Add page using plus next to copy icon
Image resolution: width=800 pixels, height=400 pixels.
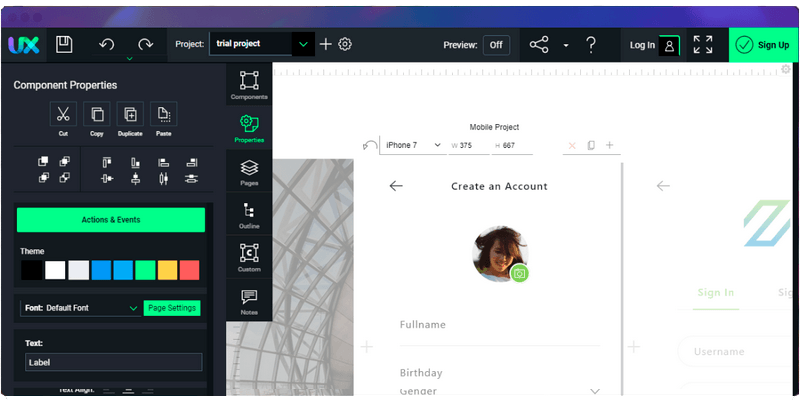coord(609,145)
